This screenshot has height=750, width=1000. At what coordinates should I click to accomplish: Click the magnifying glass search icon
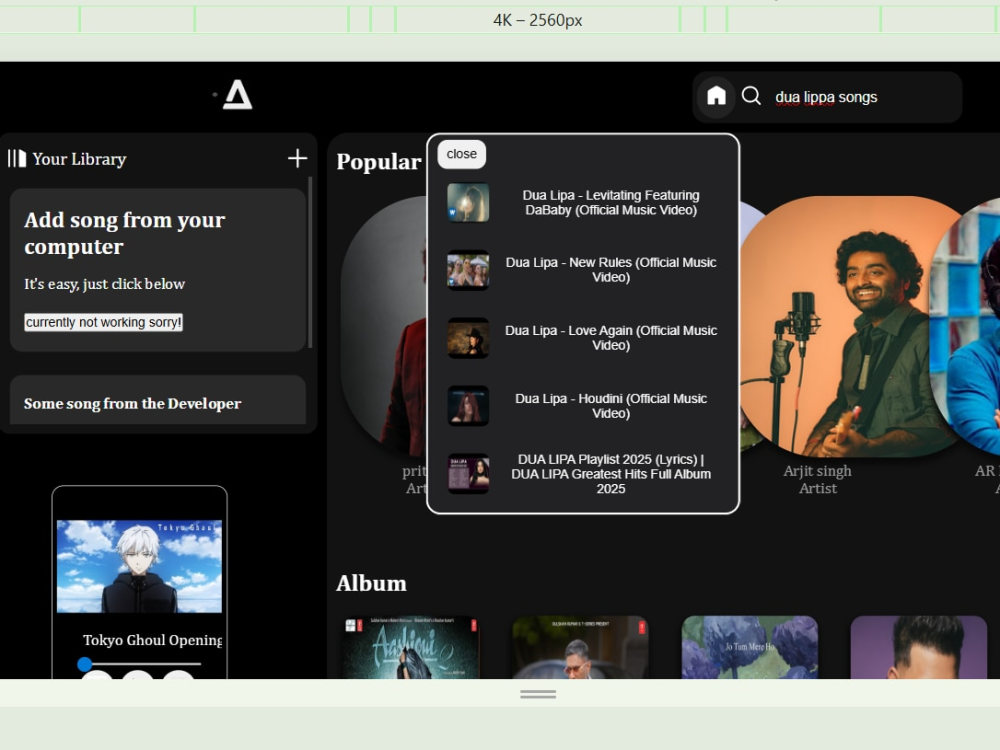coord(751,96)
